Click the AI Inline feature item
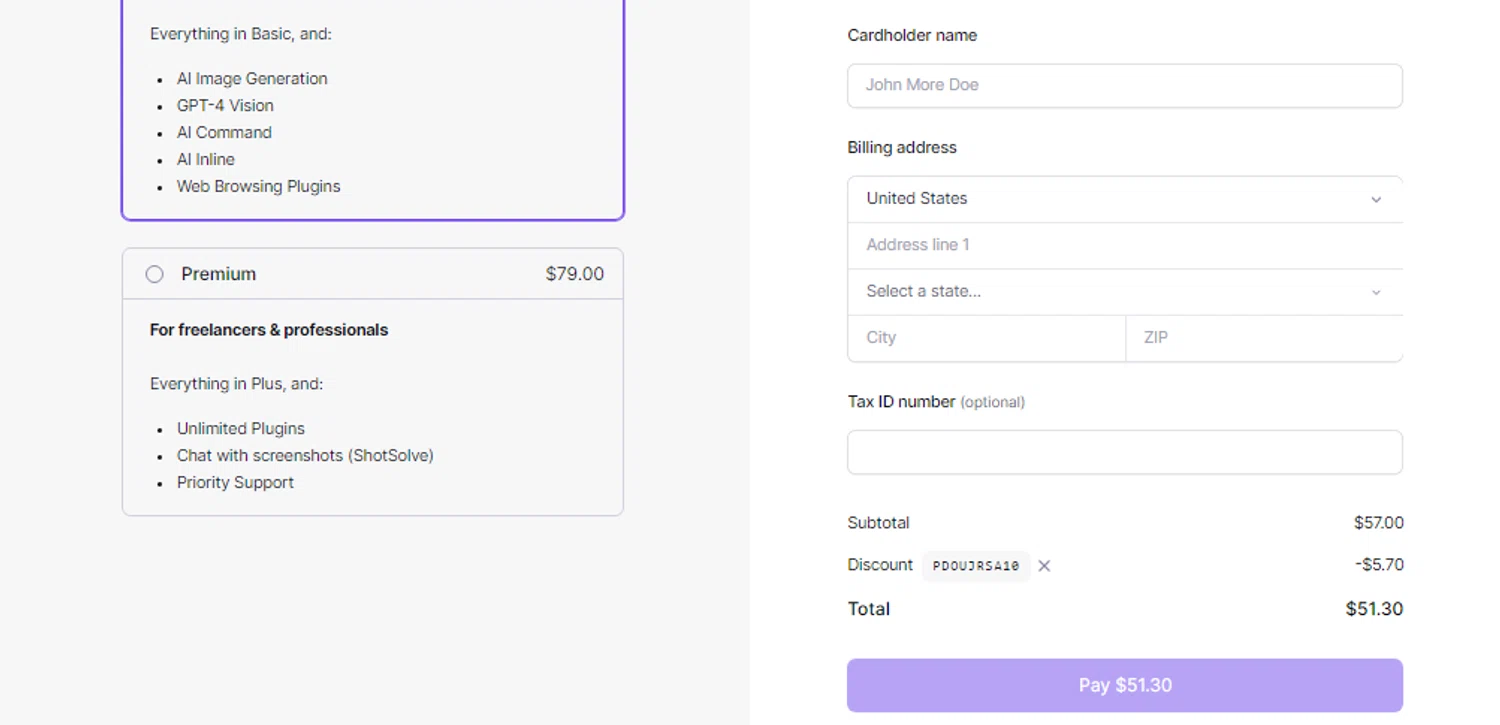This screenshot has width=1500, height=725. (x=206, y=160)
